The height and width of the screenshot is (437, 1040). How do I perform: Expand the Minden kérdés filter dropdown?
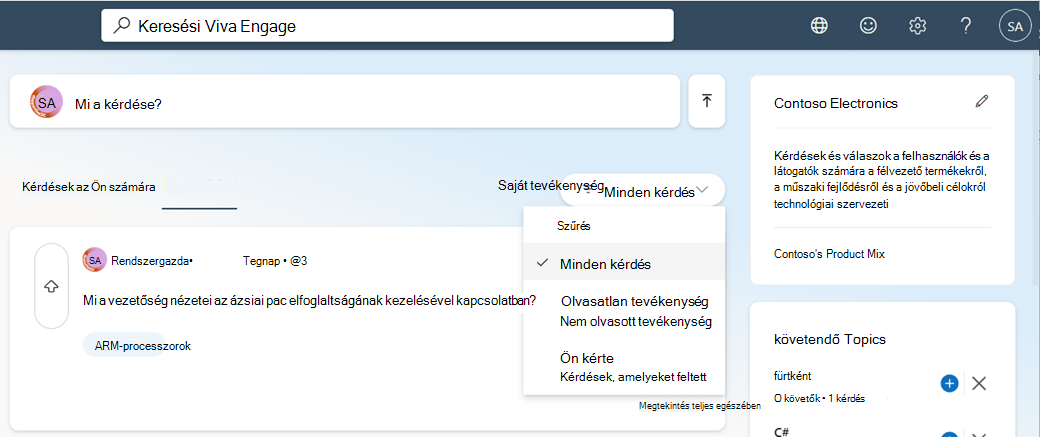click(642, 191)
